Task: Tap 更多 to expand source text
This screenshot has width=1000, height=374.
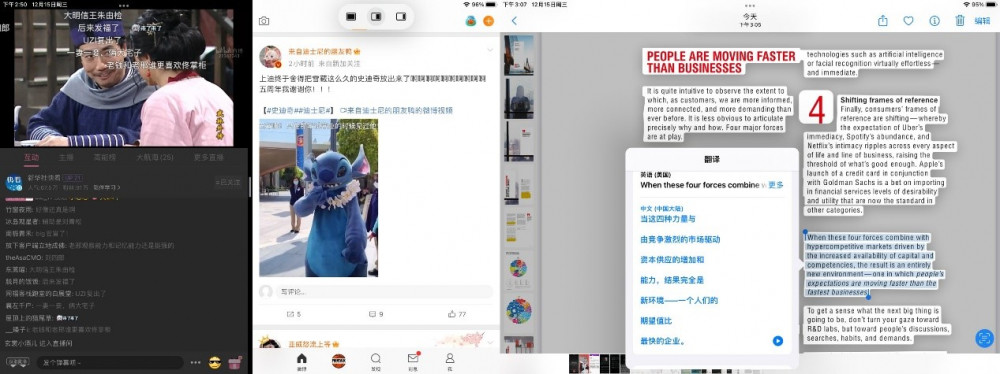Action: click(776, 185)
